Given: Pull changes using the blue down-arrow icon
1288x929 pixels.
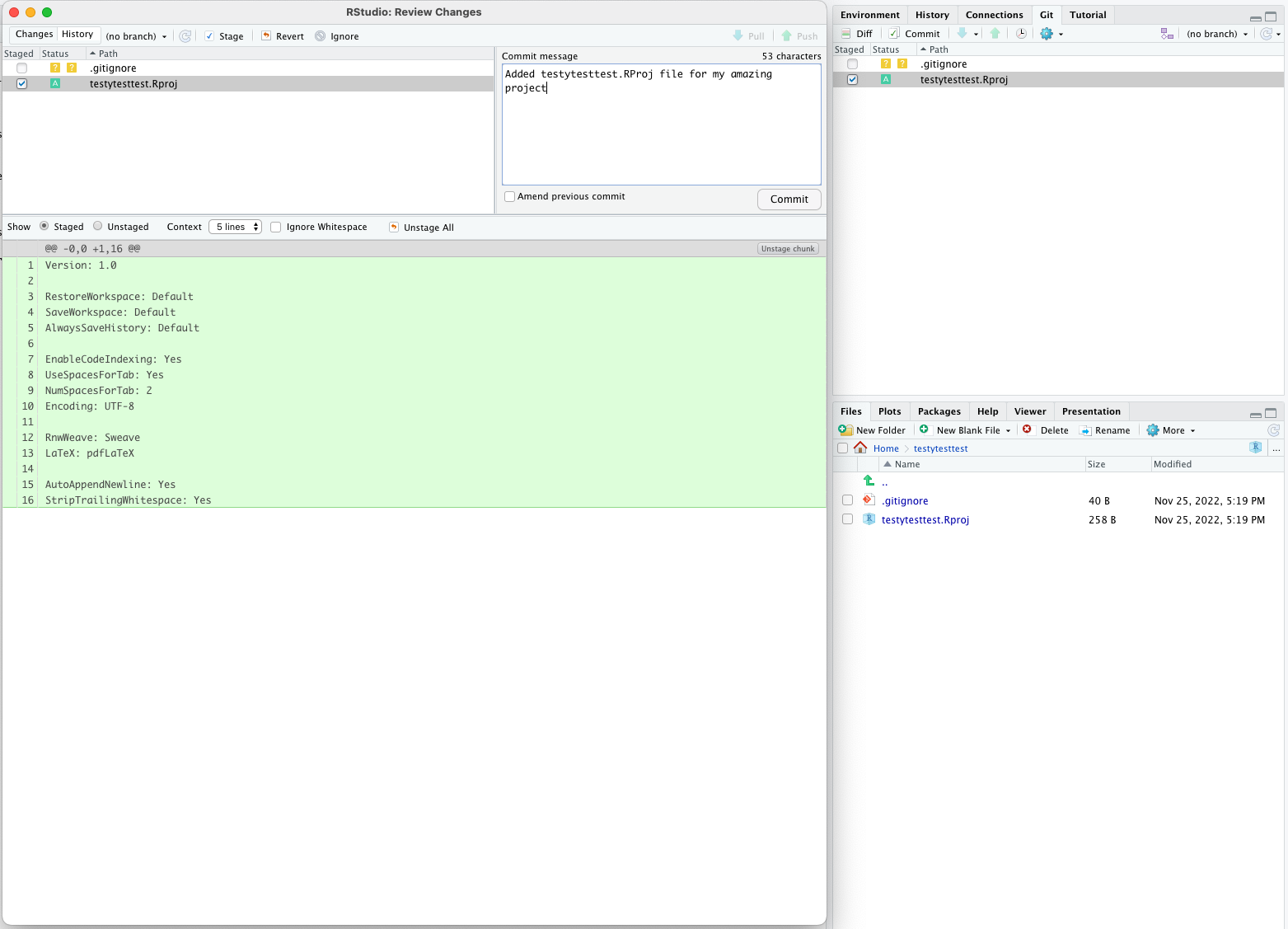Looking at the screenshot, I should [963, 33].
